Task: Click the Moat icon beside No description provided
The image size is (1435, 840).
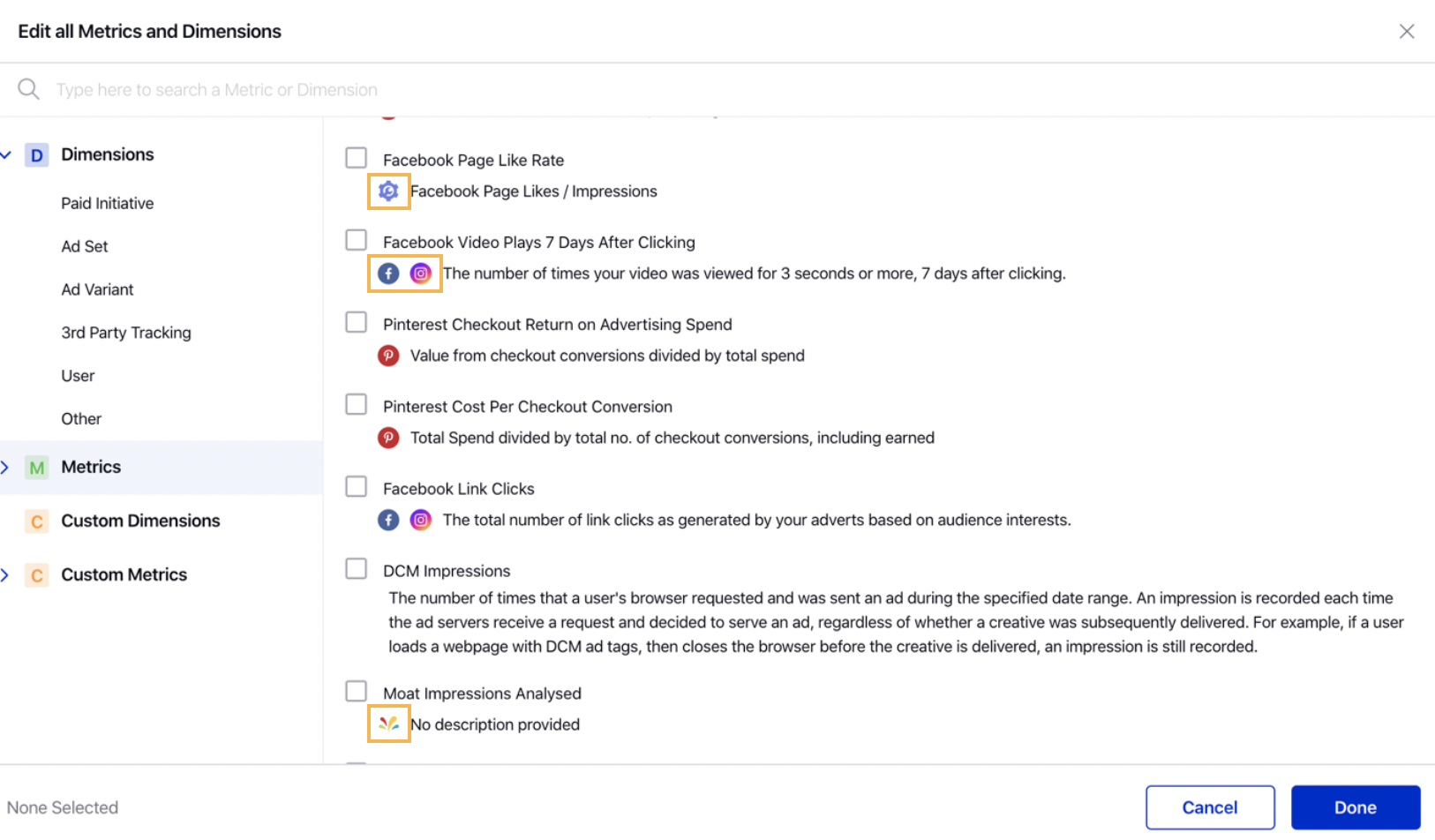Action: [x=388, y=724]
